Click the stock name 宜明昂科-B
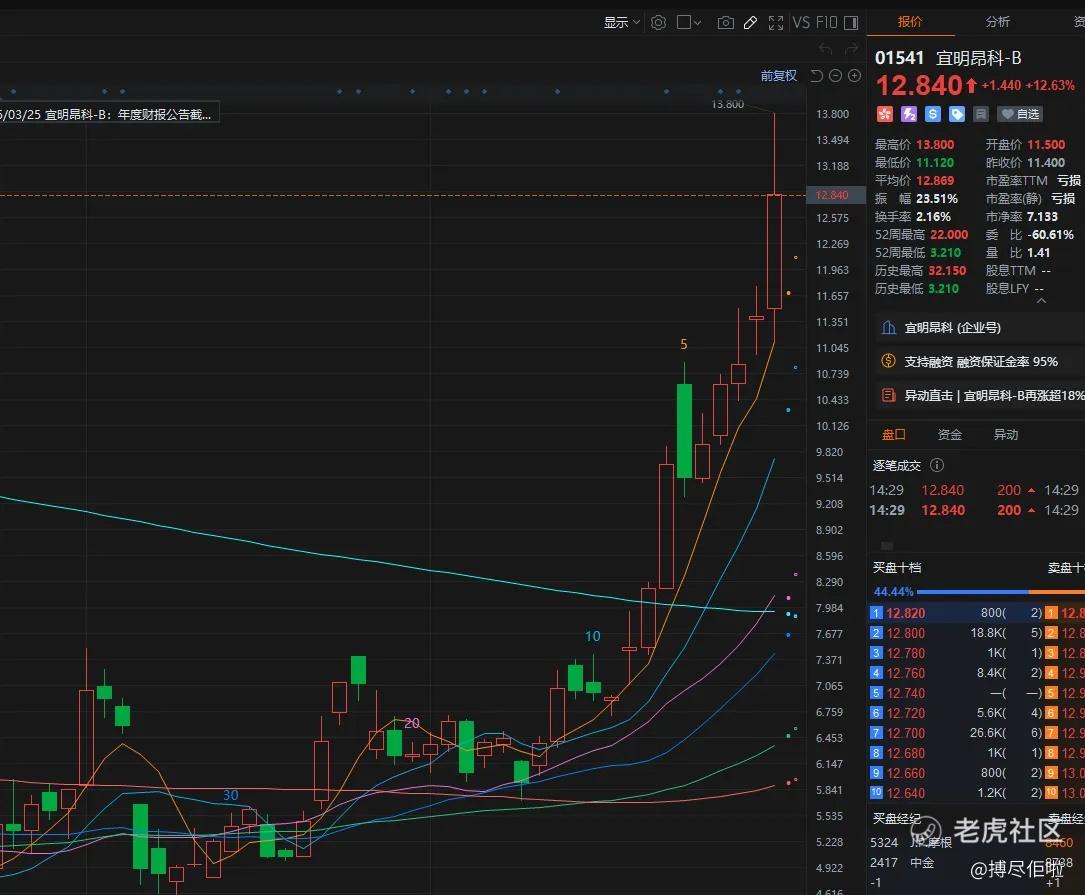Viewport: 1085px width, 895px height. click(x=978, y=58)
